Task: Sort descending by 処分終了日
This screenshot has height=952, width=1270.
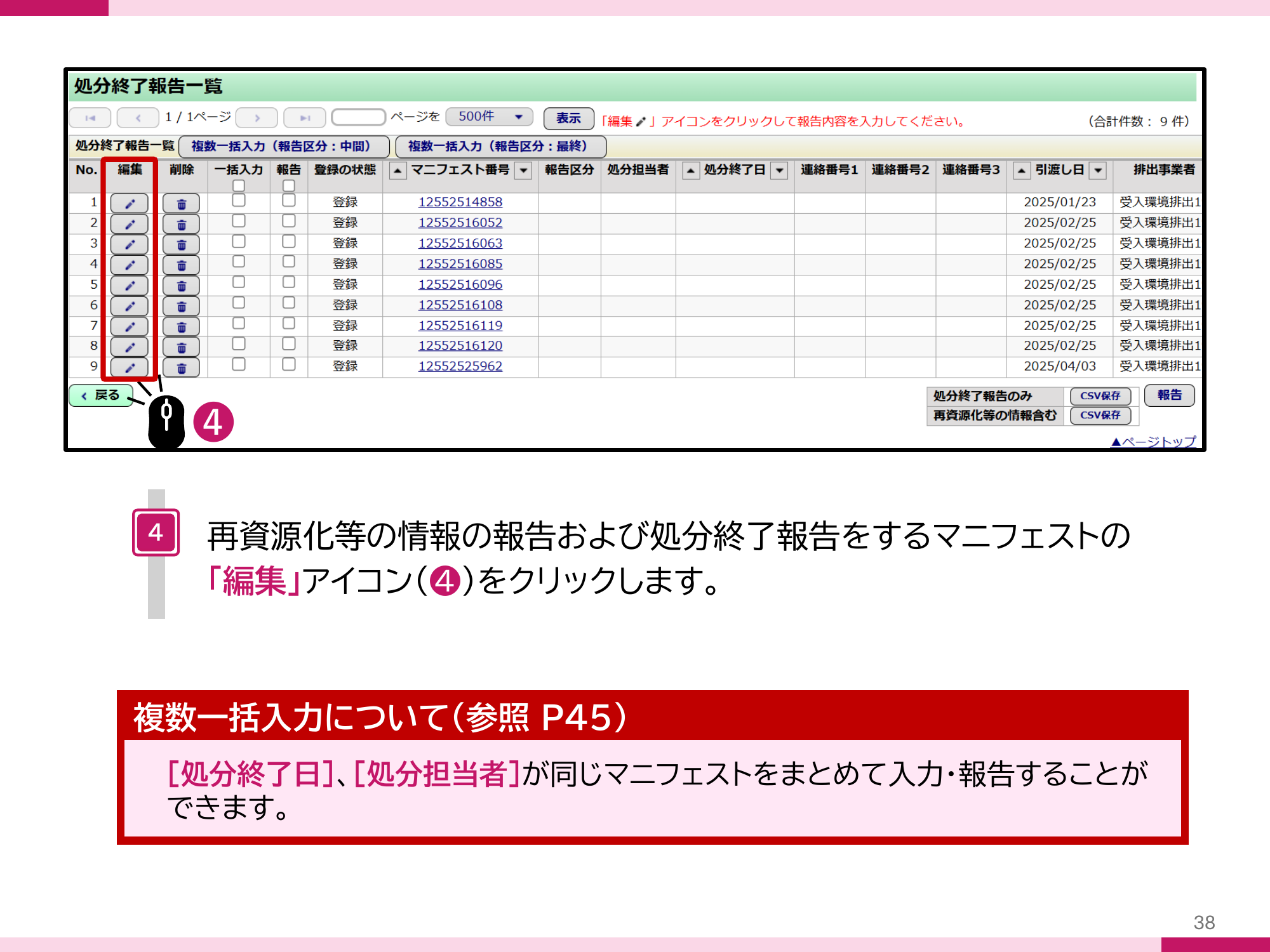Action: point(780,171)
